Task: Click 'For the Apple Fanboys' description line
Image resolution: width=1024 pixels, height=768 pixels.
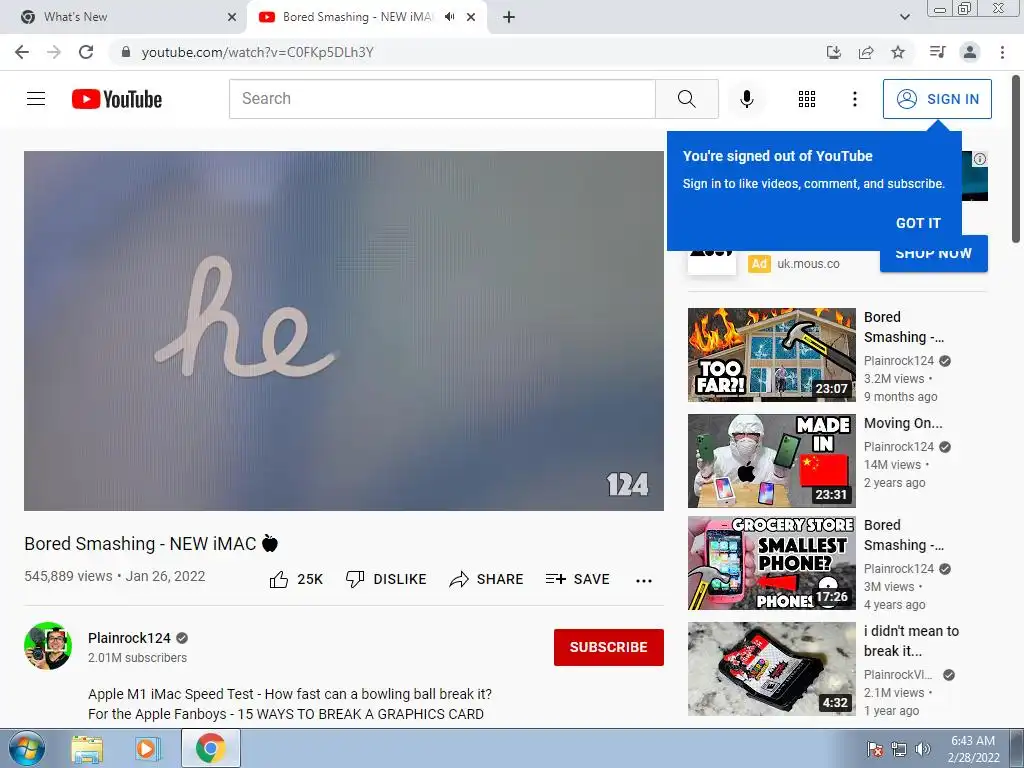Action: [286, 714]
